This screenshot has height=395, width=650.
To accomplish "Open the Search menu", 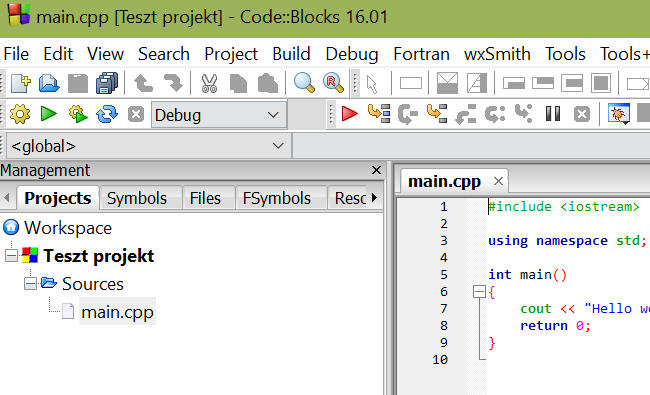I will [164, 54].
